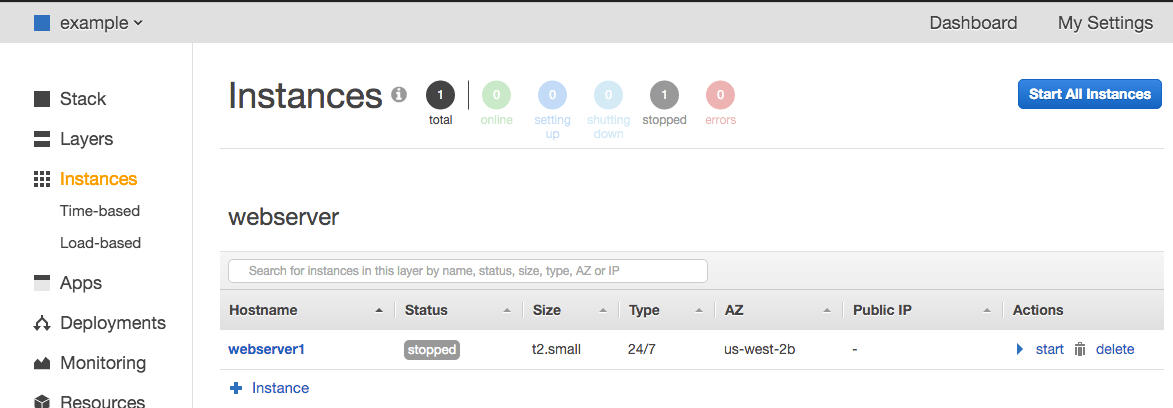
Task: Sort instances by Hostname column
Action: [x=263, y=310]
